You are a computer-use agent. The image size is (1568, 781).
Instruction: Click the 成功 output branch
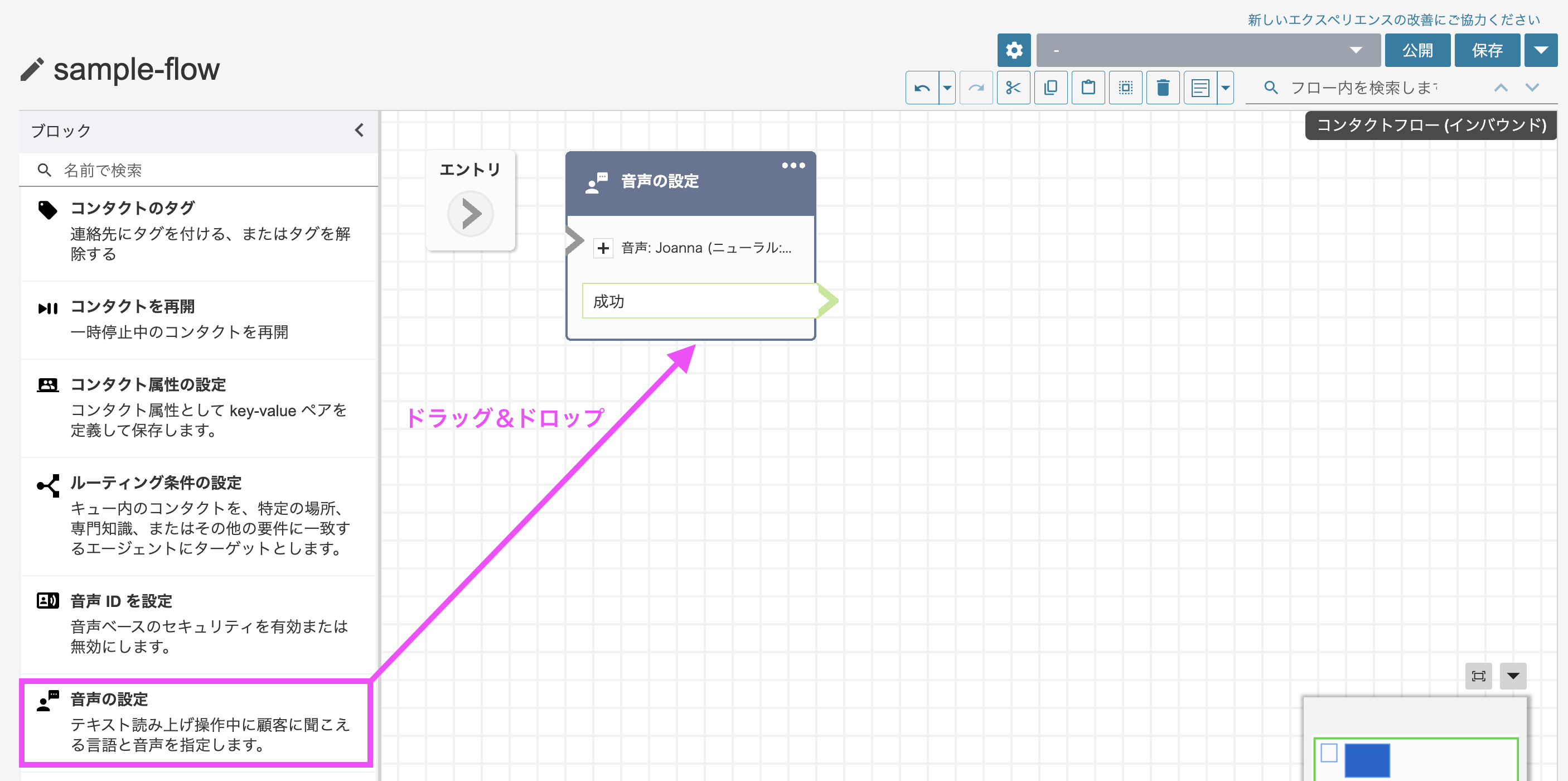700,301
